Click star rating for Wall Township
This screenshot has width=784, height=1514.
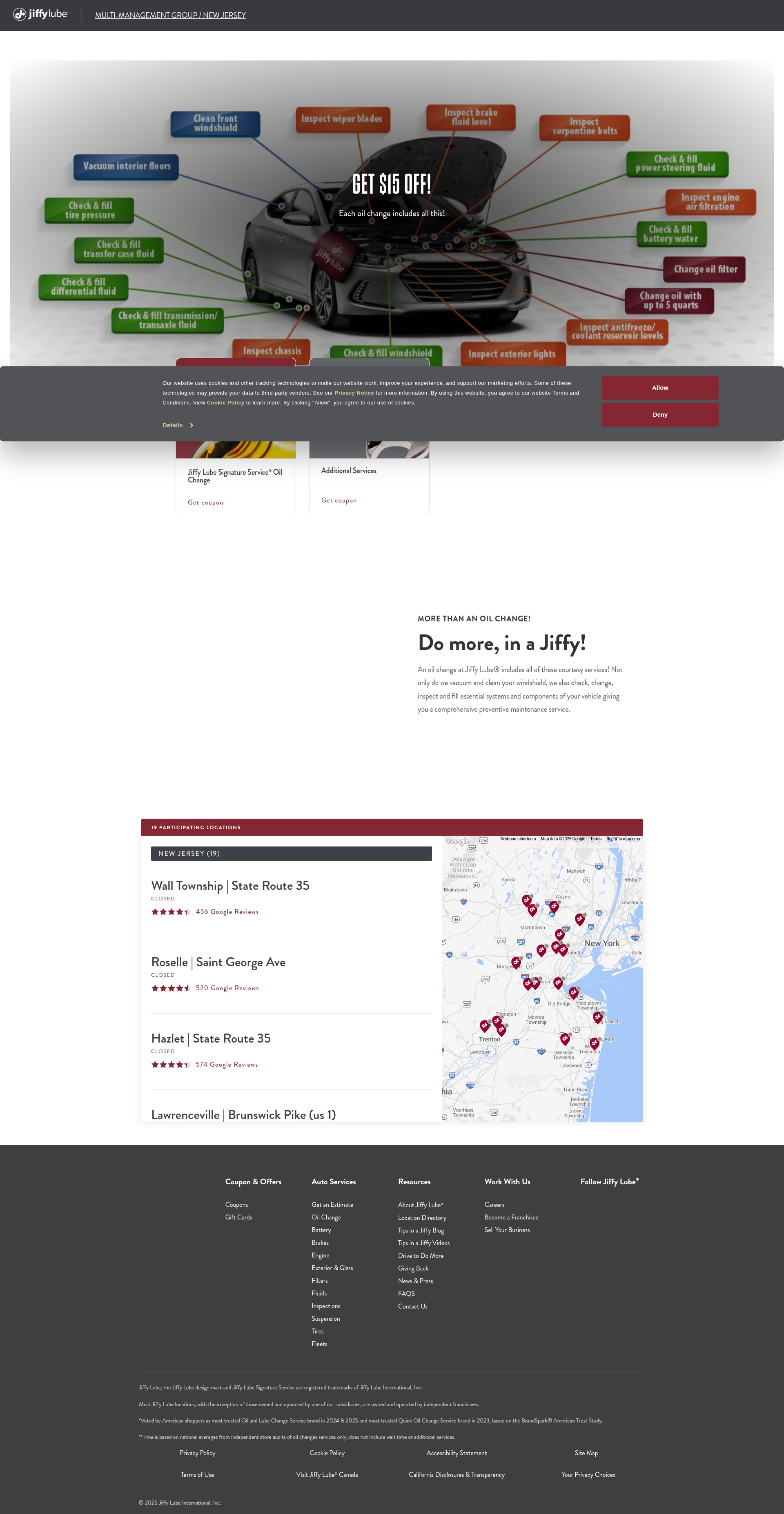tap(171, 911)
